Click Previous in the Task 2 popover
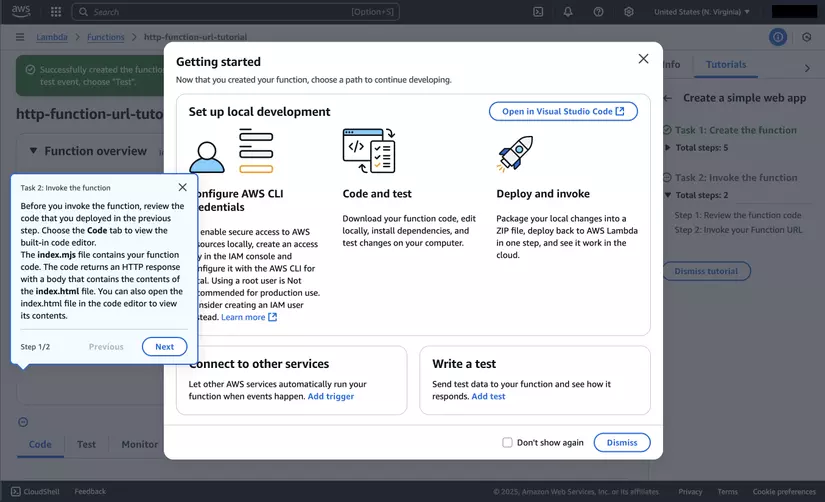 click(x=106, y=347)
